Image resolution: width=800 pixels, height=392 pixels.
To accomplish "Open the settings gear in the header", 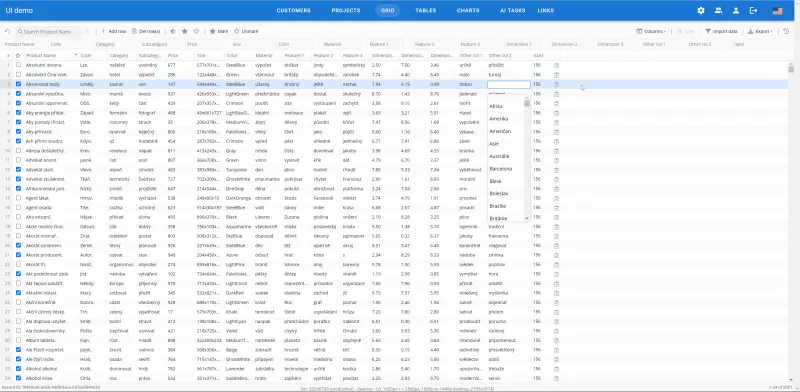I will tap(701, 10).
